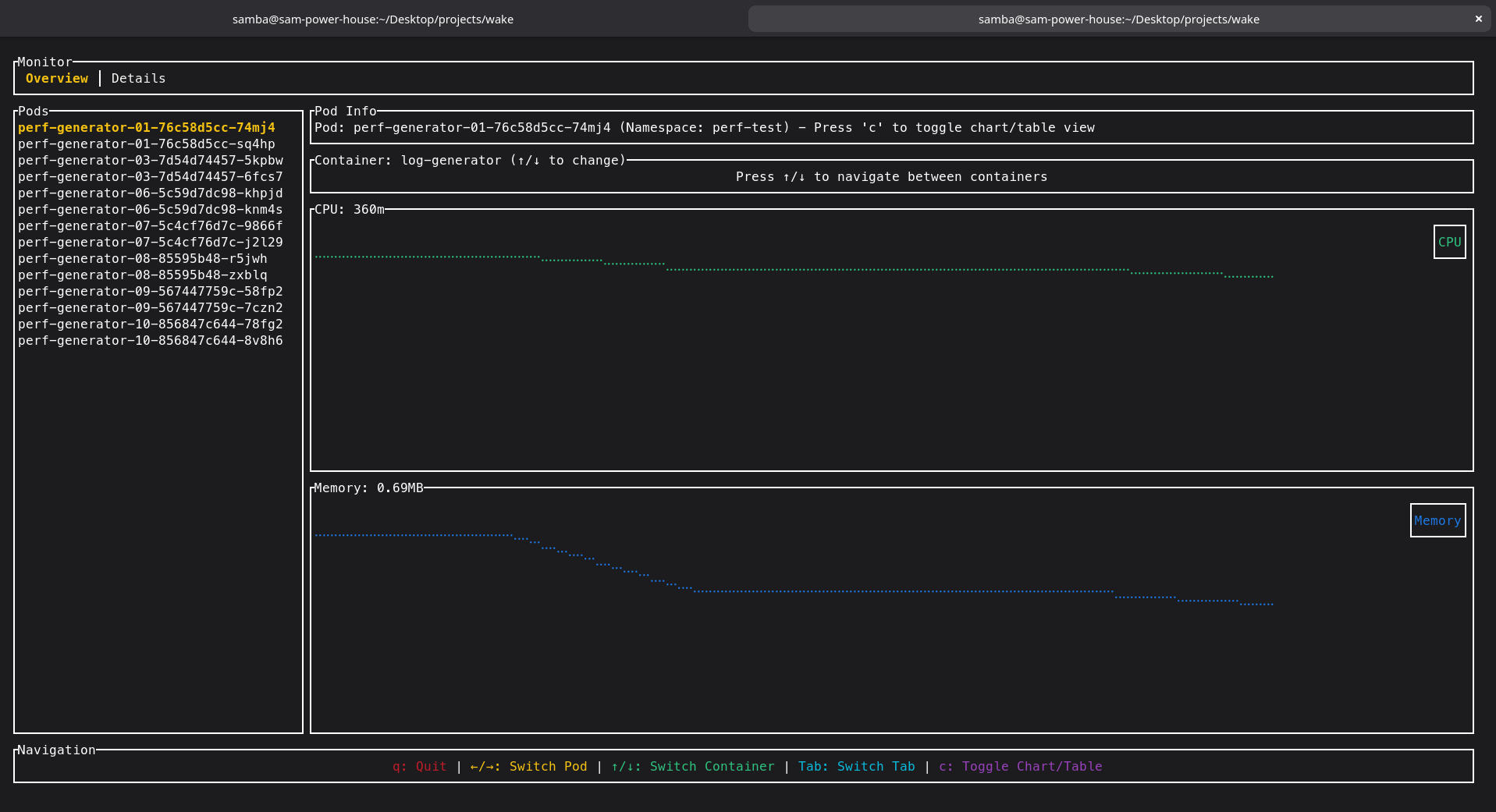This screenshot has height=812, width=1496.
Task: Select pod perf-generator-01-76c58d5cc-sq4hp
Action: [x=147, y=144]
